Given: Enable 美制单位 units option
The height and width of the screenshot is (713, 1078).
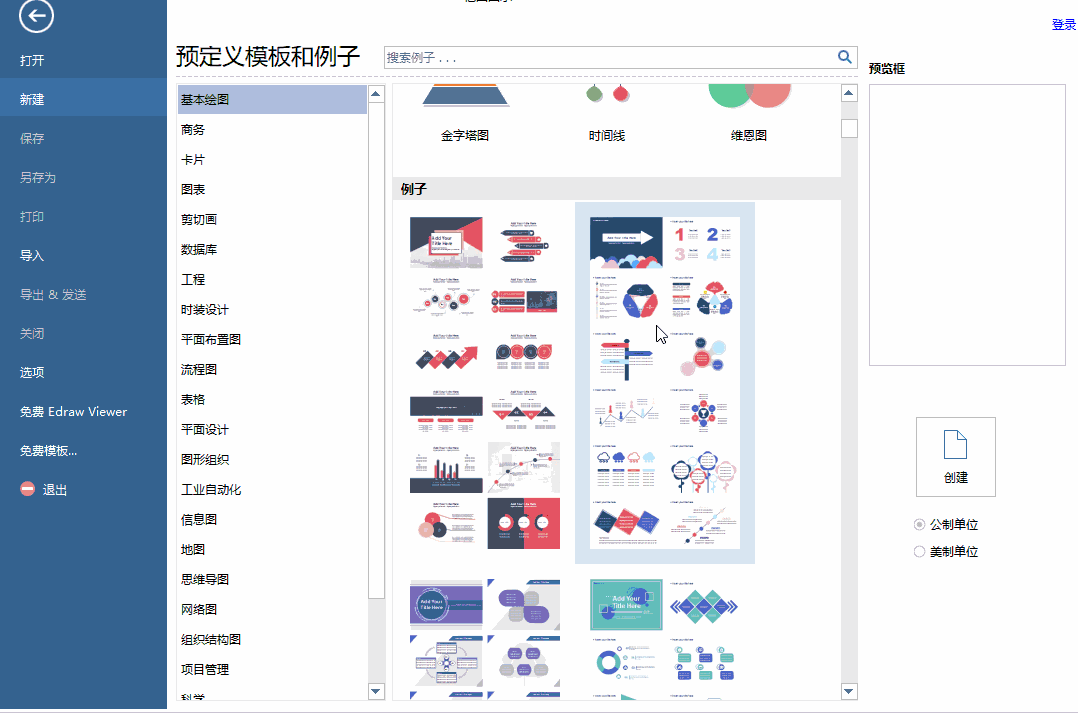Looking at the screenshot, I should coord(918,550).
